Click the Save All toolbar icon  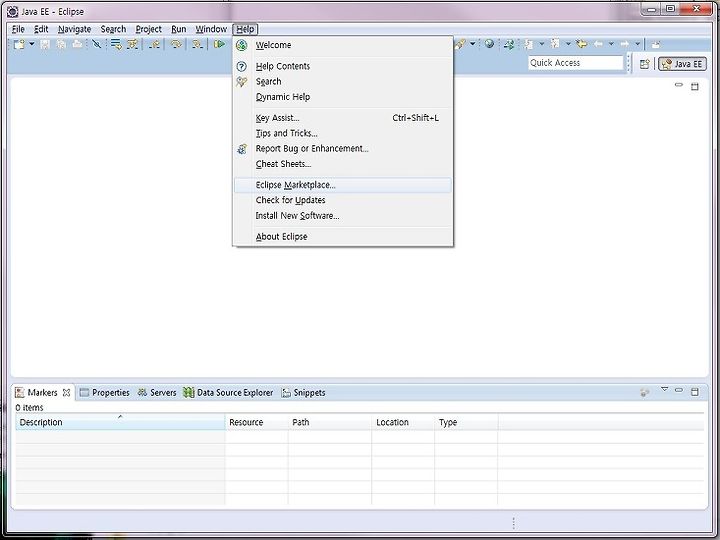62,44
